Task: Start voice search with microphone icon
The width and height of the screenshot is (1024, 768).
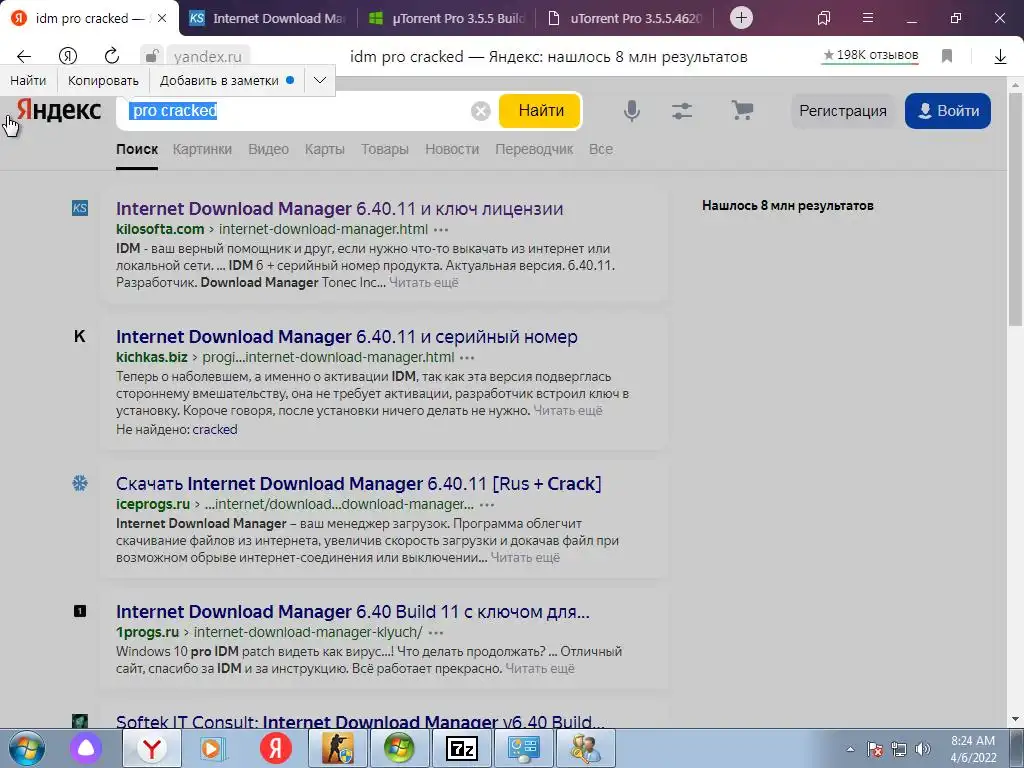Action: tap(632, 111)
